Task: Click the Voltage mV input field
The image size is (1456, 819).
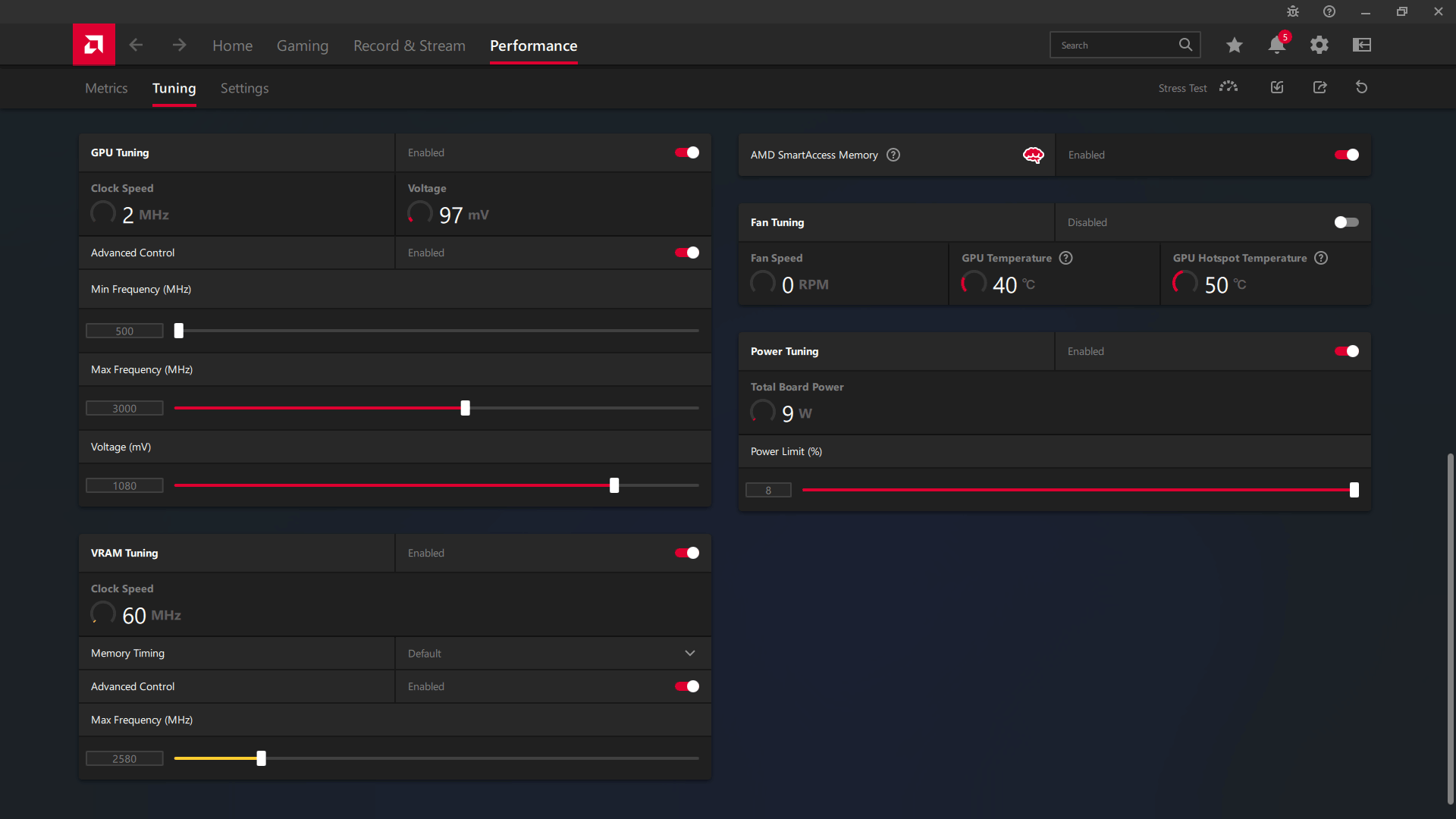Action: point(125,485)
